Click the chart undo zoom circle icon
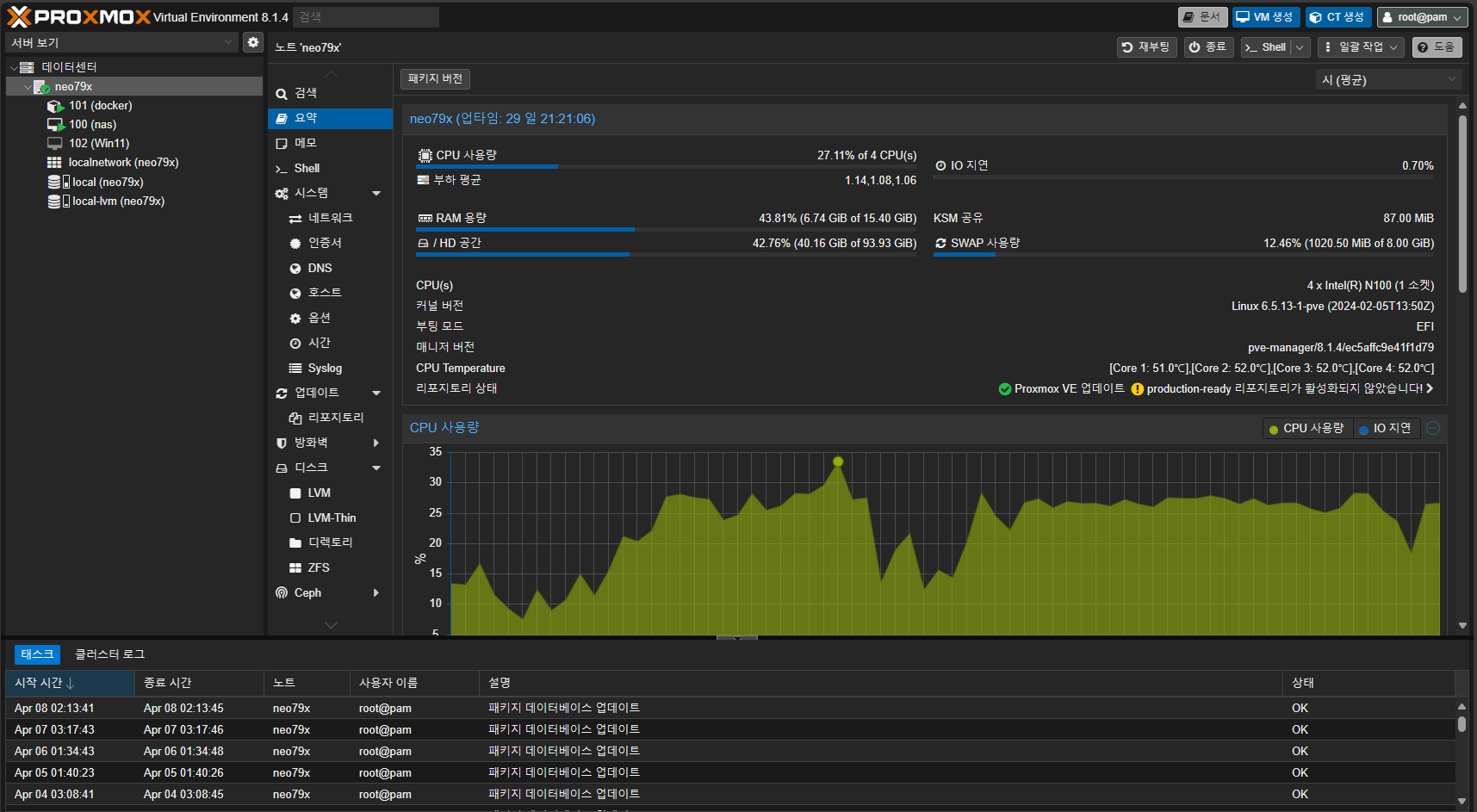 coord(1433,429)
